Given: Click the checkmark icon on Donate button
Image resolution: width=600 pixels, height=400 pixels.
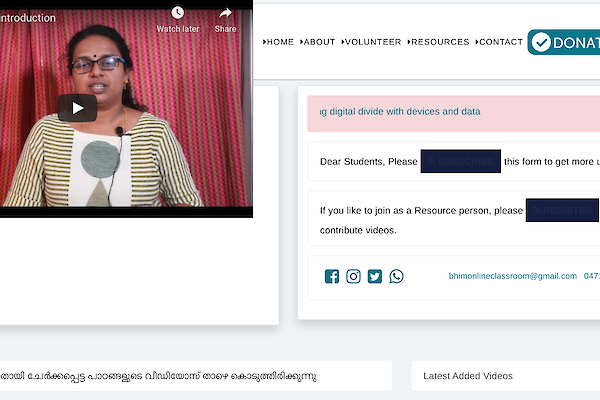Looking at the screenshot, I should click(x=541, y=42).
